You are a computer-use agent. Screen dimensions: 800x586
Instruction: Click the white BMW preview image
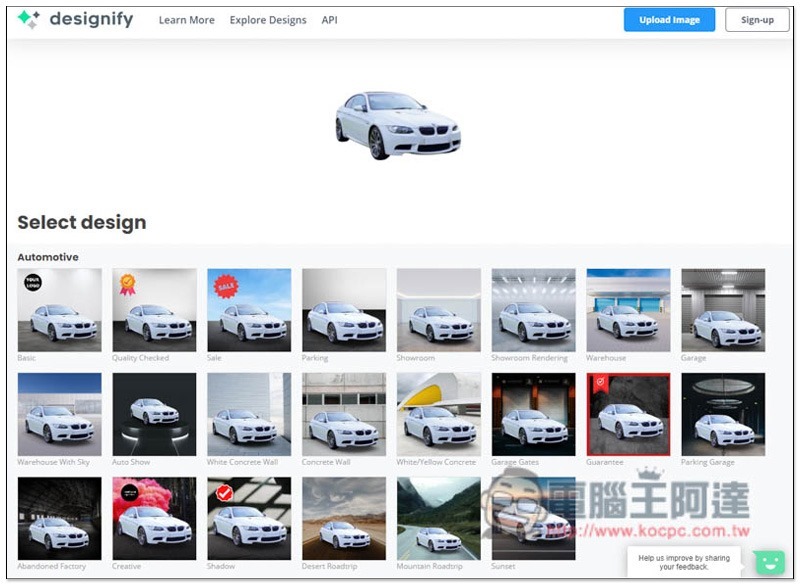coord(398,125)
